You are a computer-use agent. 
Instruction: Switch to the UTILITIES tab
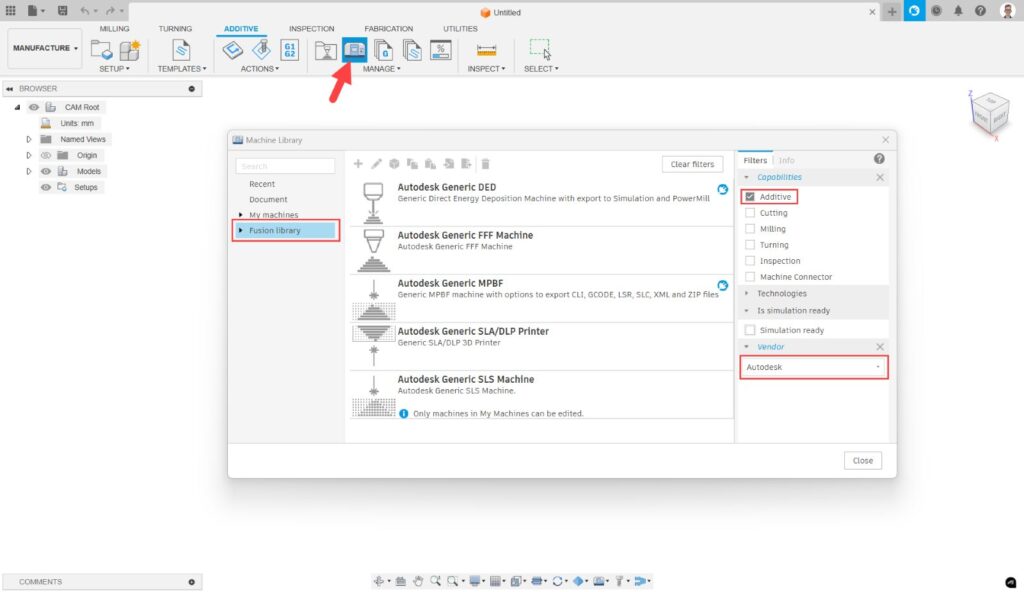(x=460, y=29)
